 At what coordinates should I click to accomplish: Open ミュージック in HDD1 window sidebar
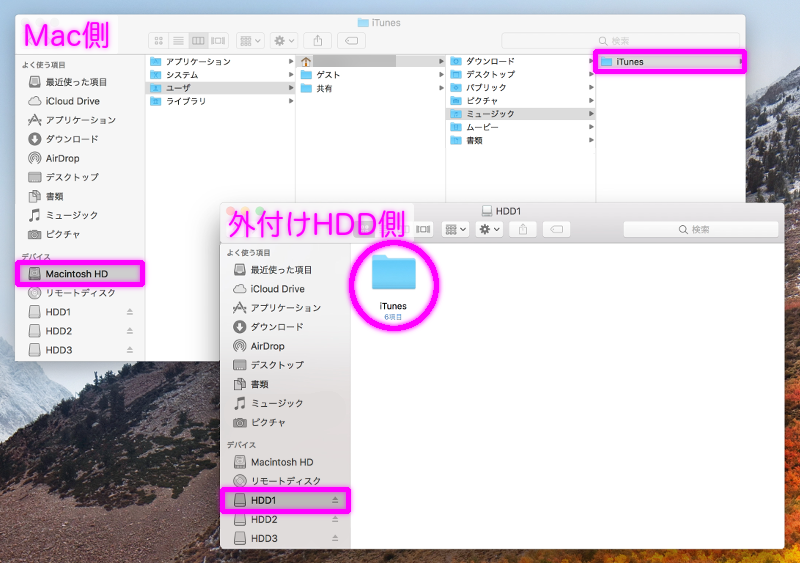[x=268, y=403]
